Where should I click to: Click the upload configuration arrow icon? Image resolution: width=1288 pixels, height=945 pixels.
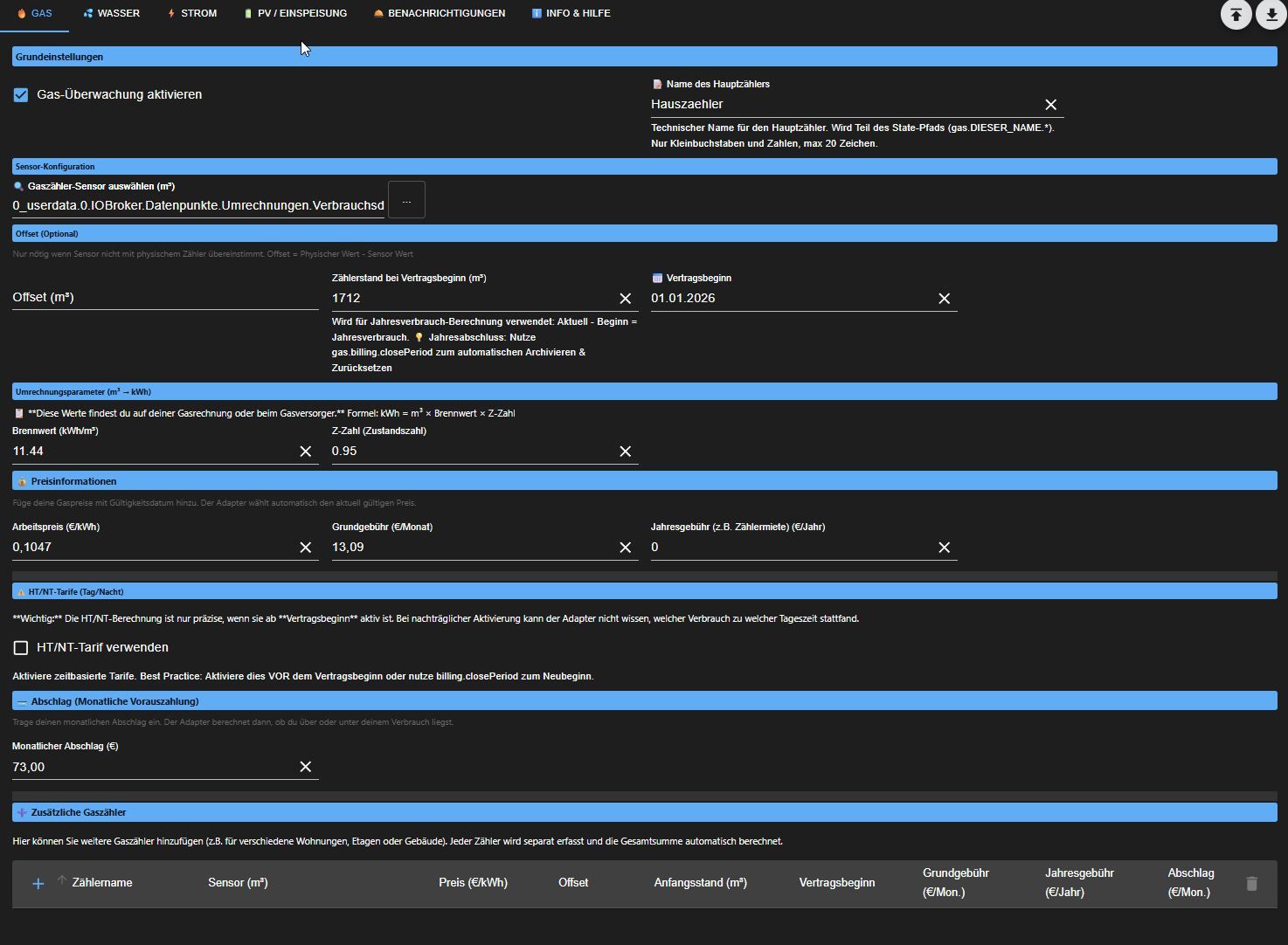coord(1236,14)
